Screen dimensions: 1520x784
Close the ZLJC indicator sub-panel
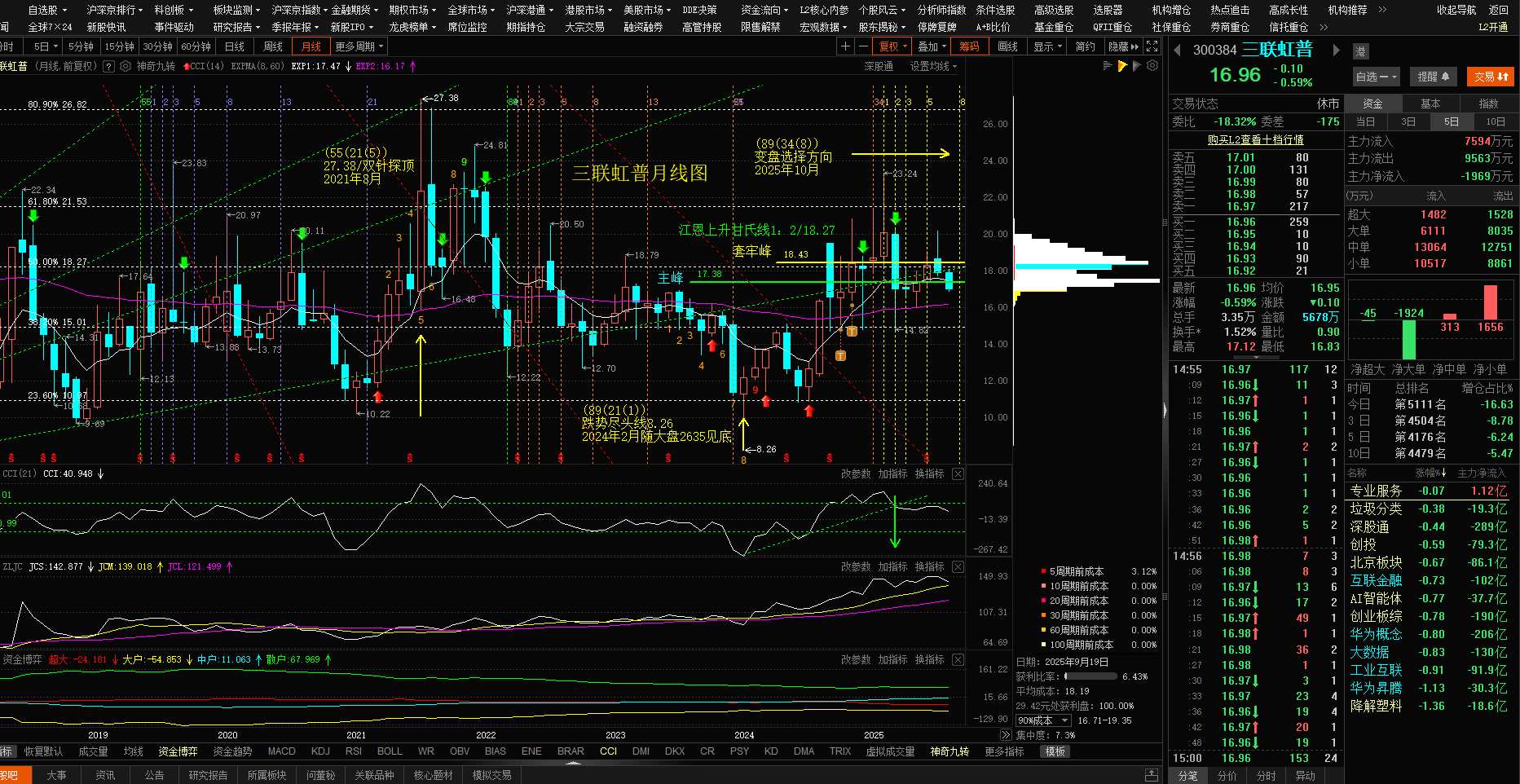958,566
